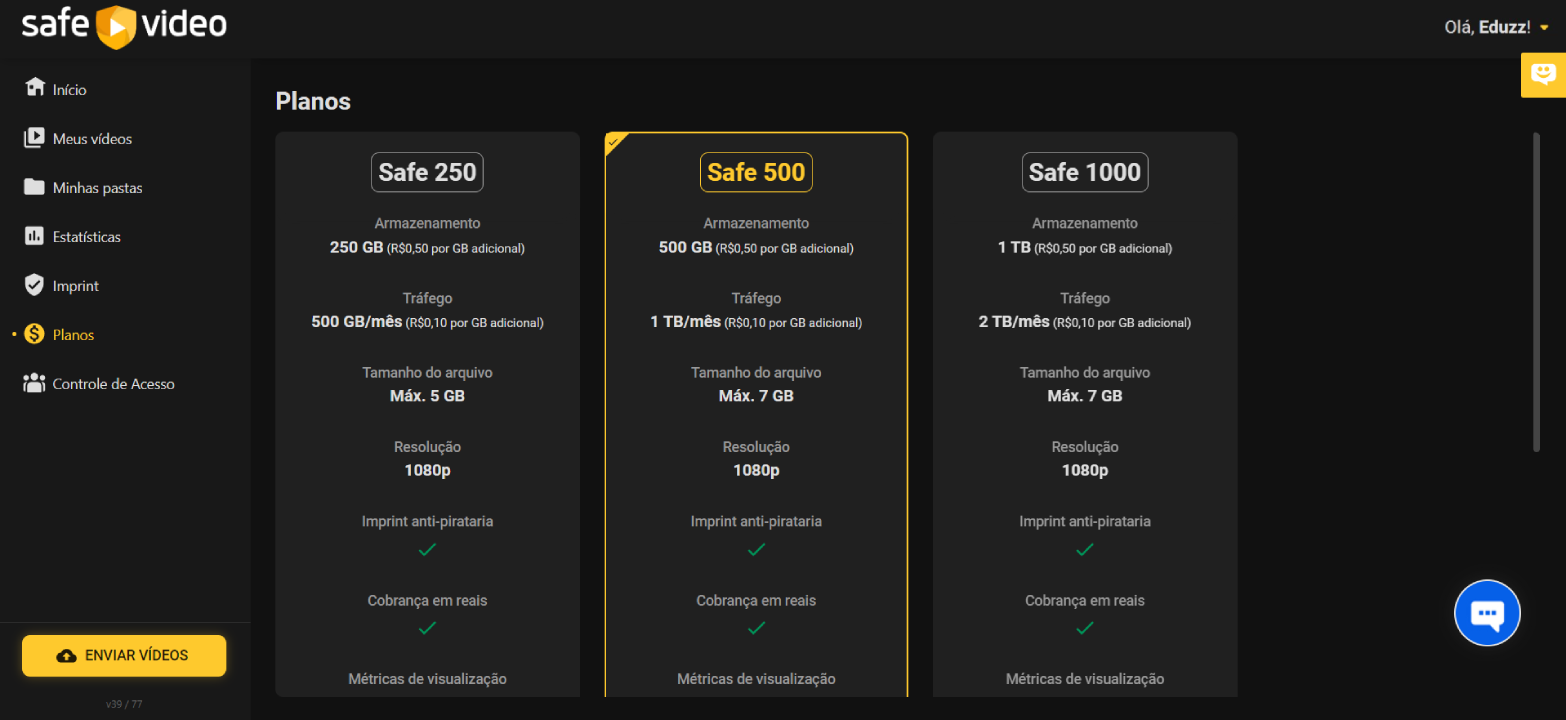Click the safe video logo
1566x720 pixels.
(124, 27)
